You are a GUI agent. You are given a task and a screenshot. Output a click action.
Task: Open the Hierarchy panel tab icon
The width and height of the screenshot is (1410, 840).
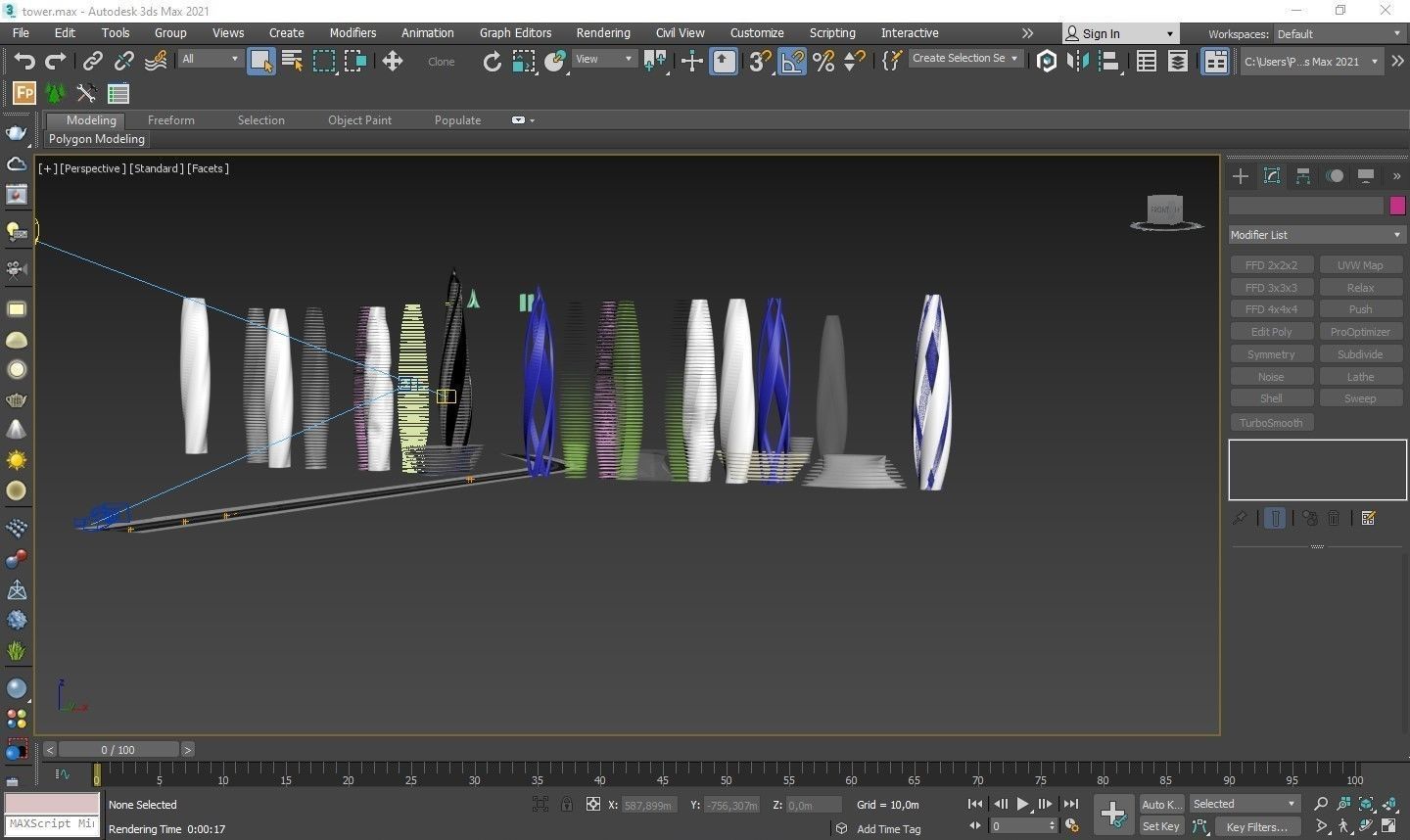(1303, 176)
